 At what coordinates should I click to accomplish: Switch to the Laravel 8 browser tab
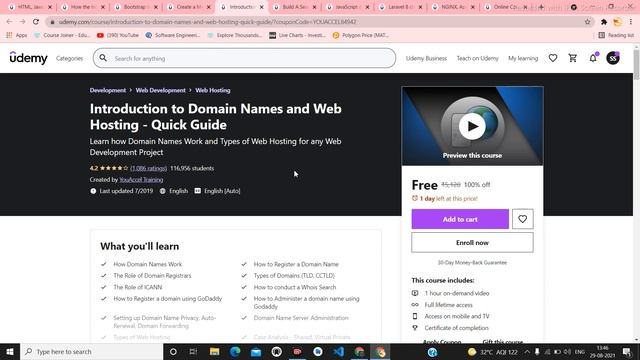[400, 7]
